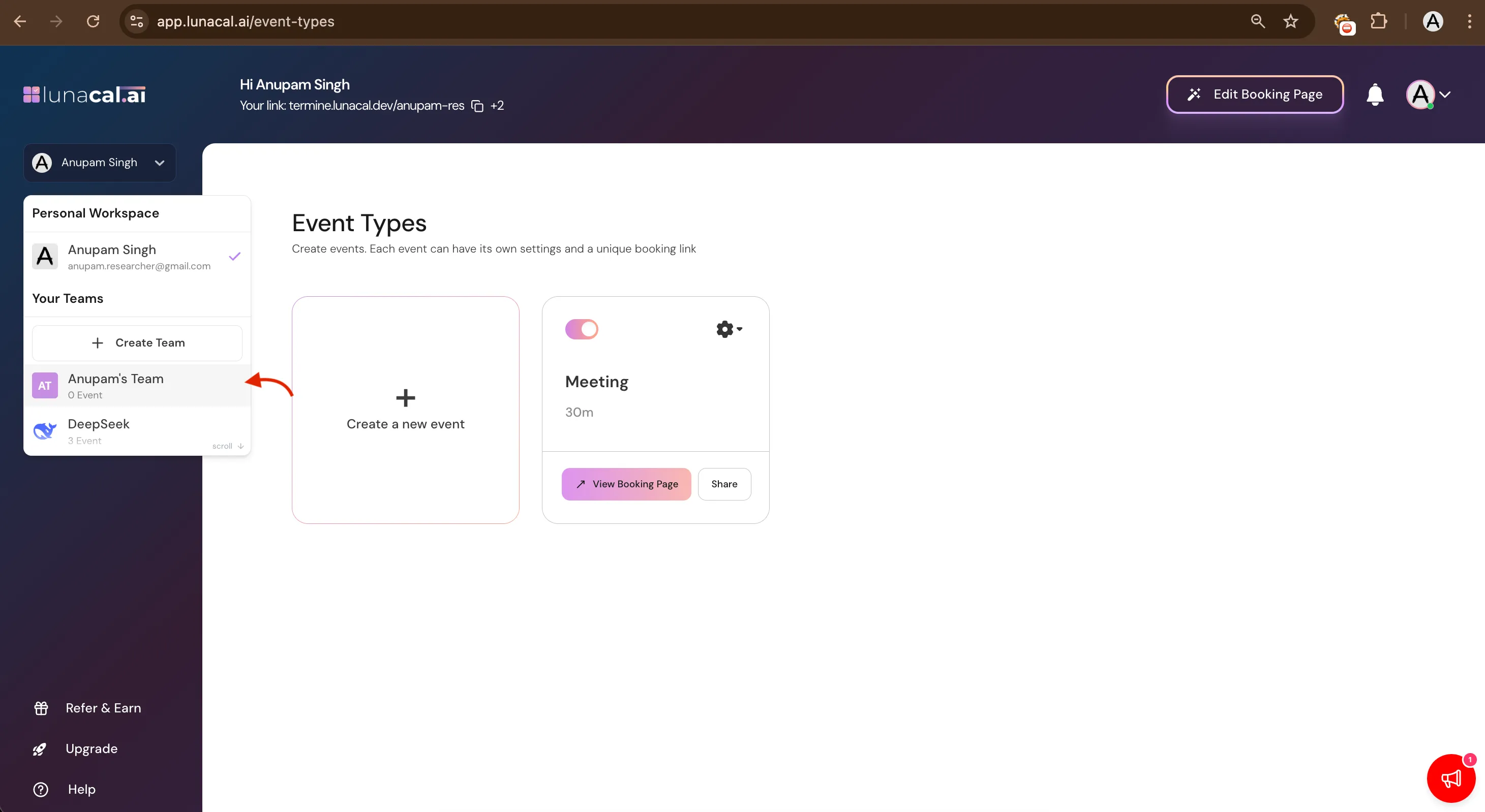Open Meeting event settings gear dropdown
This screenshot has height=812, width=1485.
[x=729, y=329]
